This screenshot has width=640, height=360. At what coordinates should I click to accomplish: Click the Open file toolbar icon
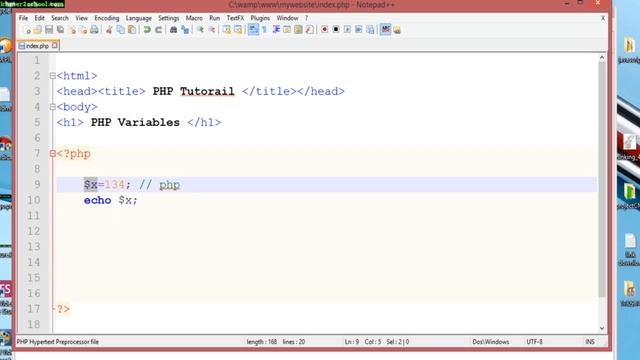pos(38,30)
